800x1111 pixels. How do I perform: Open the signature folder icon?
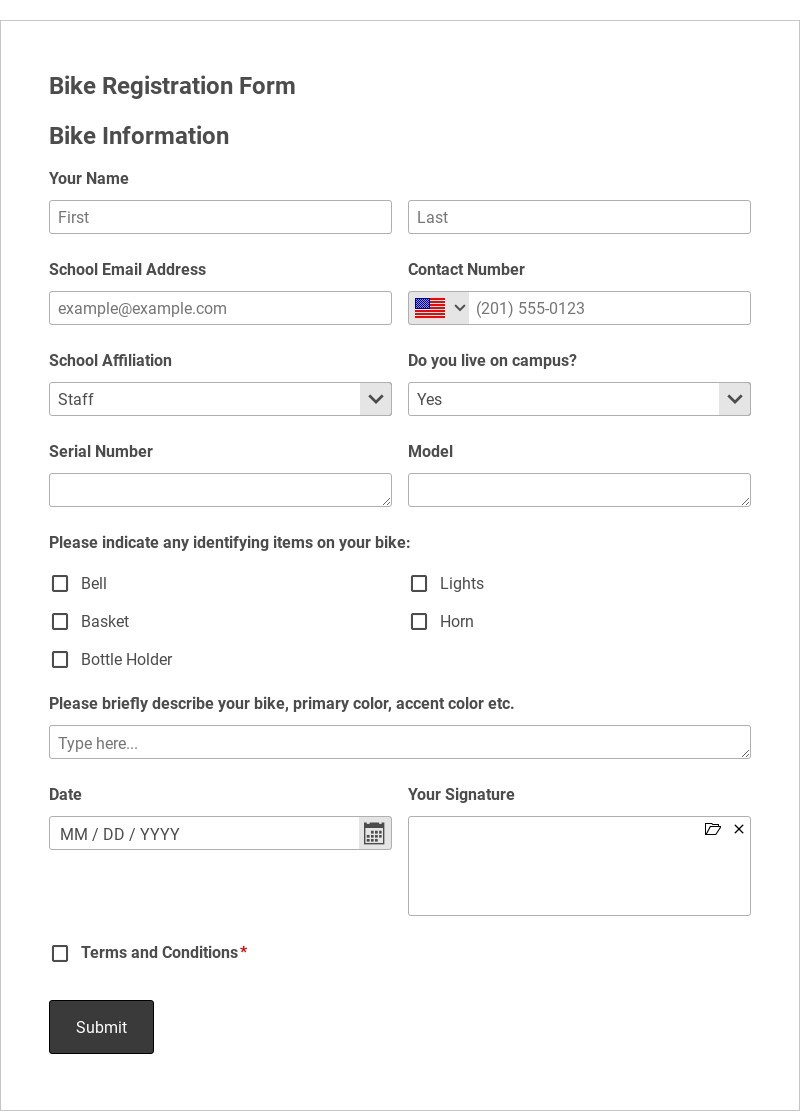tap(712, 829)
